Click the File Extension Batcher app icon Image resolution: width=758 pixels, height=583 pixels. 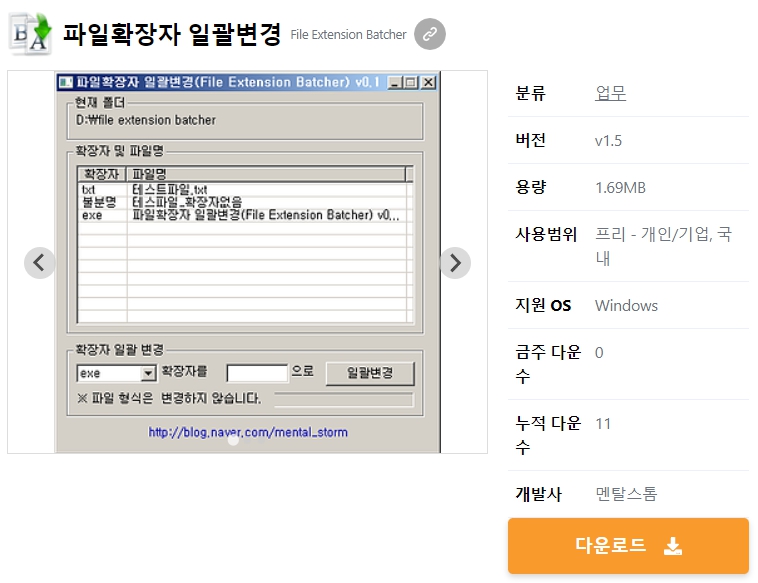pos(30,34)
